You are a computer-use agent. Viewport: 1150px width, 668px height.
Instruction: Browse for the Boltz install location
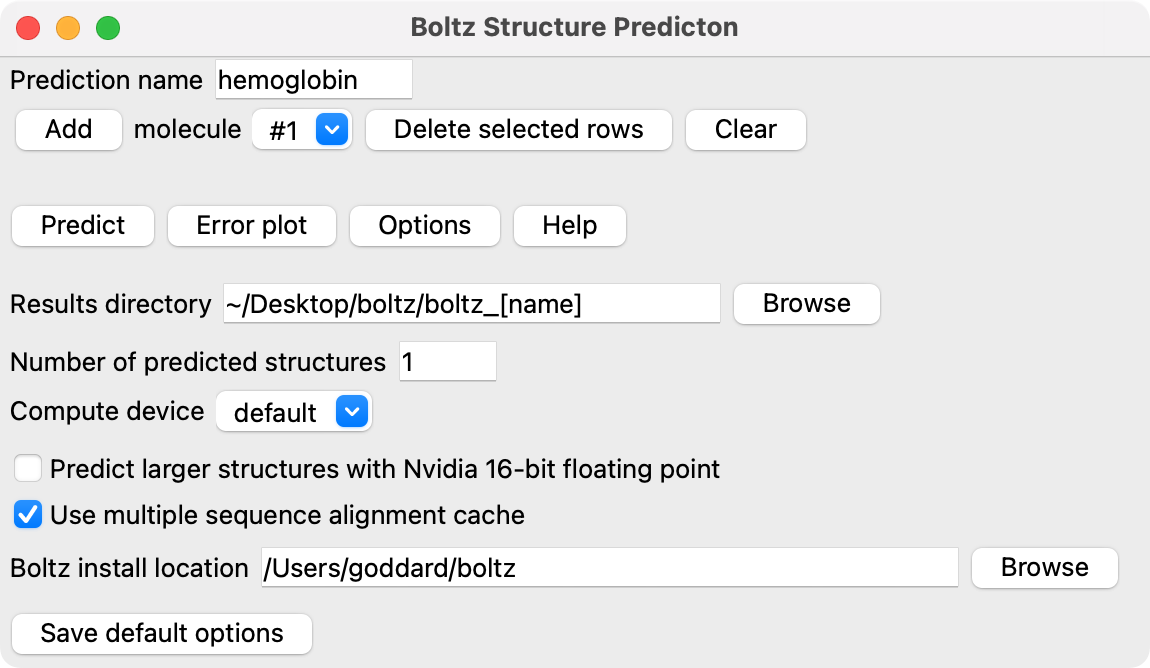1044,568
